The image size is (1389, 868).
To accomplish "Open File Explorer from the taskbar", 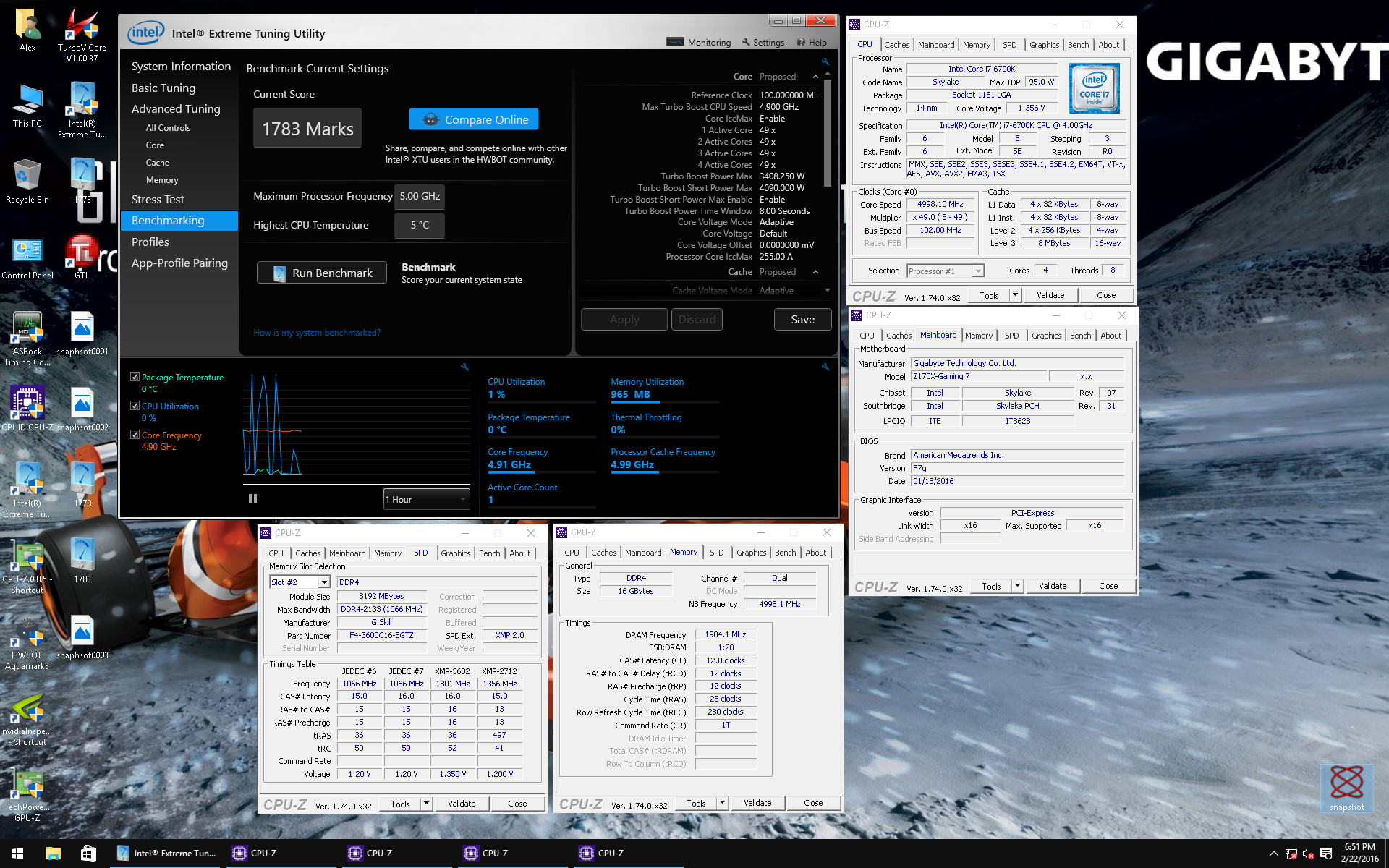I will (53, 854).
